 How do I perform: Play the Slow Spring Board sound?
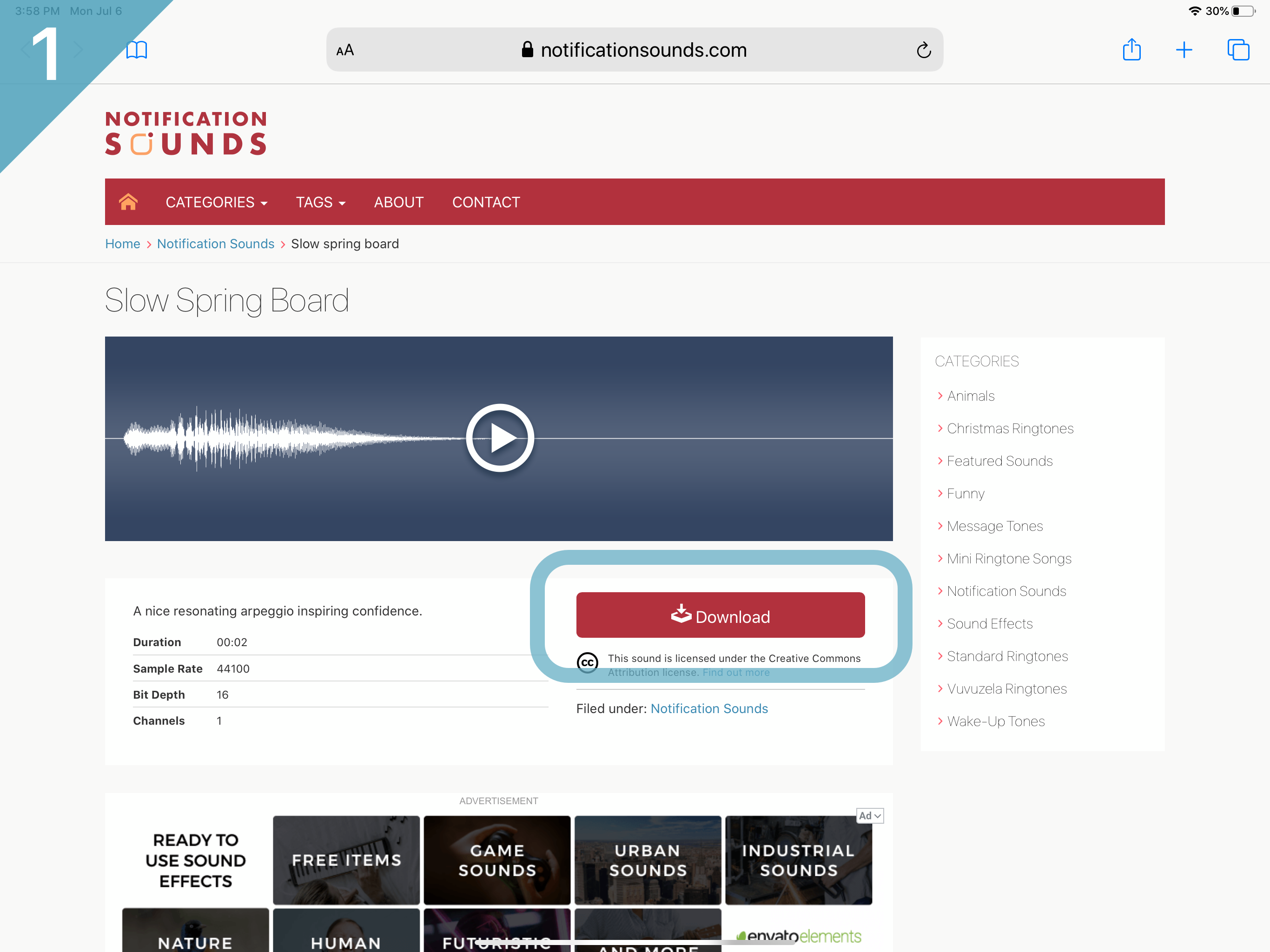(500, 438)
